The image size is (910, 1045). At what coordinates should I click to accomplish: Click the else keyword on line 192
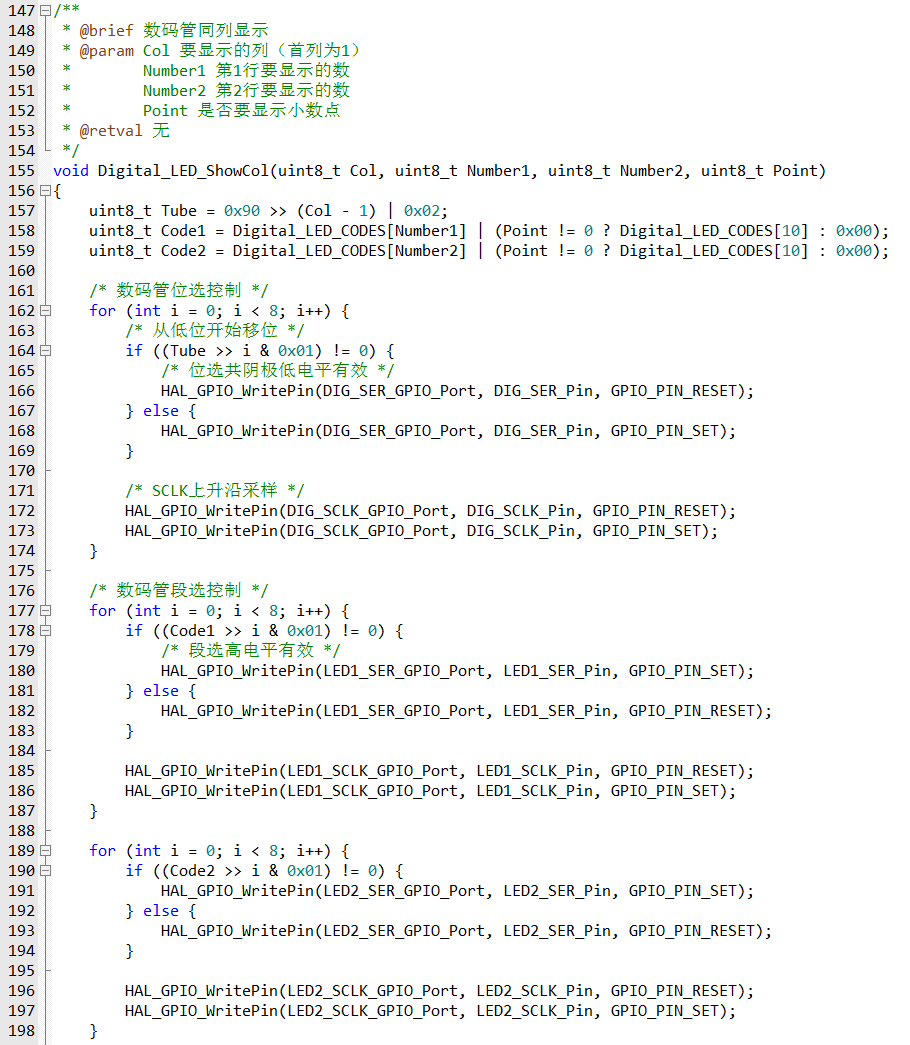click(x=161, y=910)
